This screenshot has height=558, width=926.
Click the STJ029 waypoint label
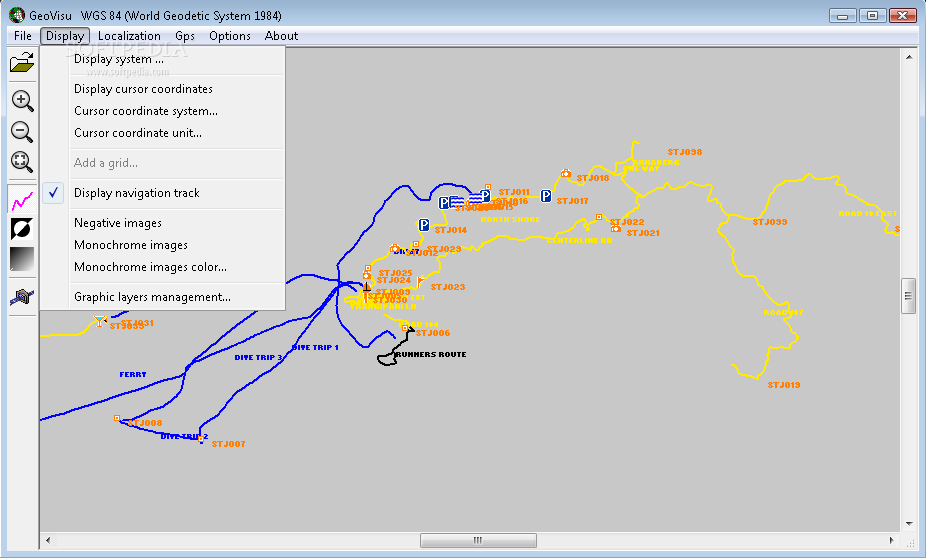pyautogui.click(x=444, y=249)
